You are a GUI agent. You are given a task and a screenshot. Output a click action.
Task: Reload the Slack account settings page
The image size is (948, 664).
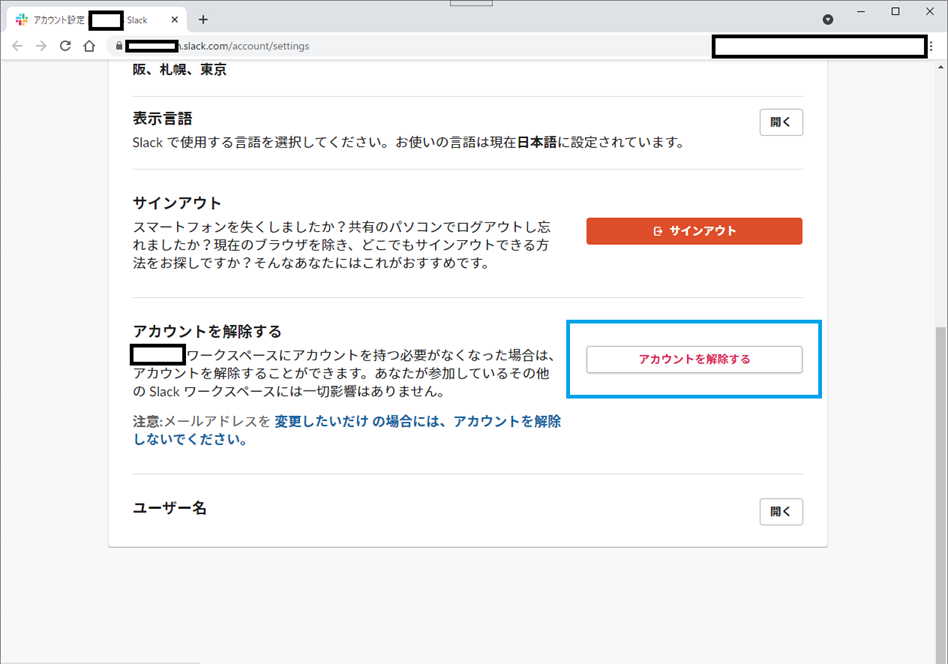pos(65,45)
